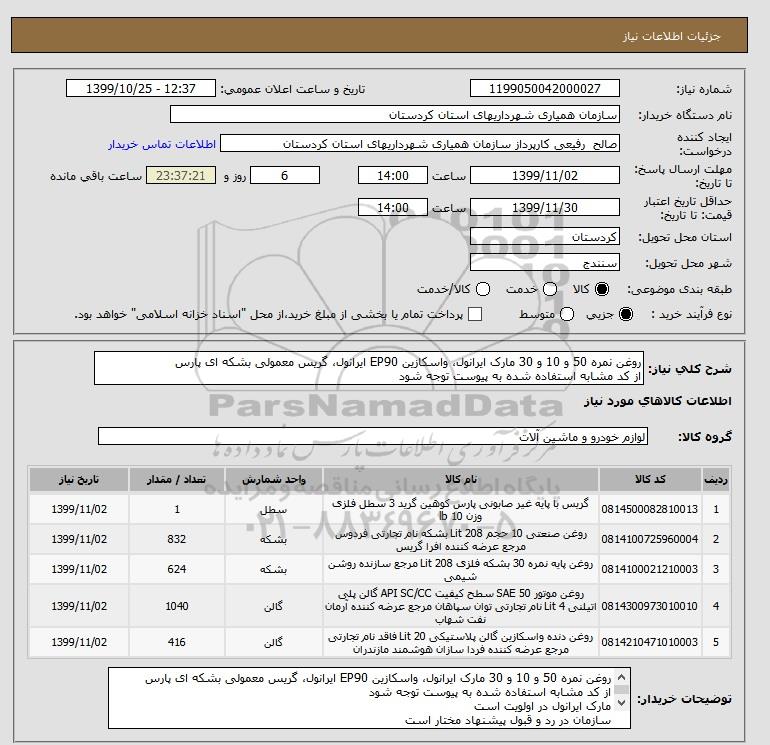Click the روغن صنعتی 10 item name

461,540
